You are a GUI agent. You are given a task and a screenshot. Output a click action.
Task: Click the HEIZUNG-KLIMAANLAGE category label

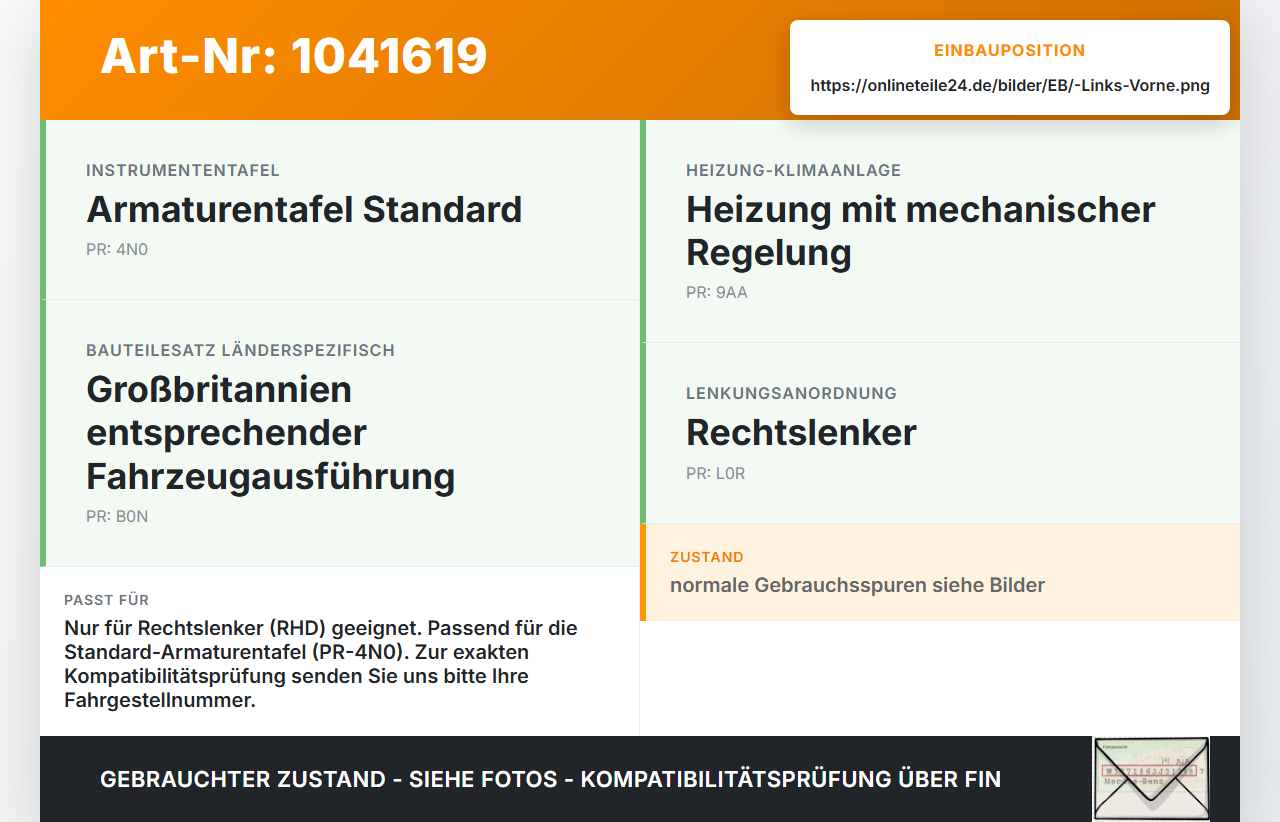794,171
